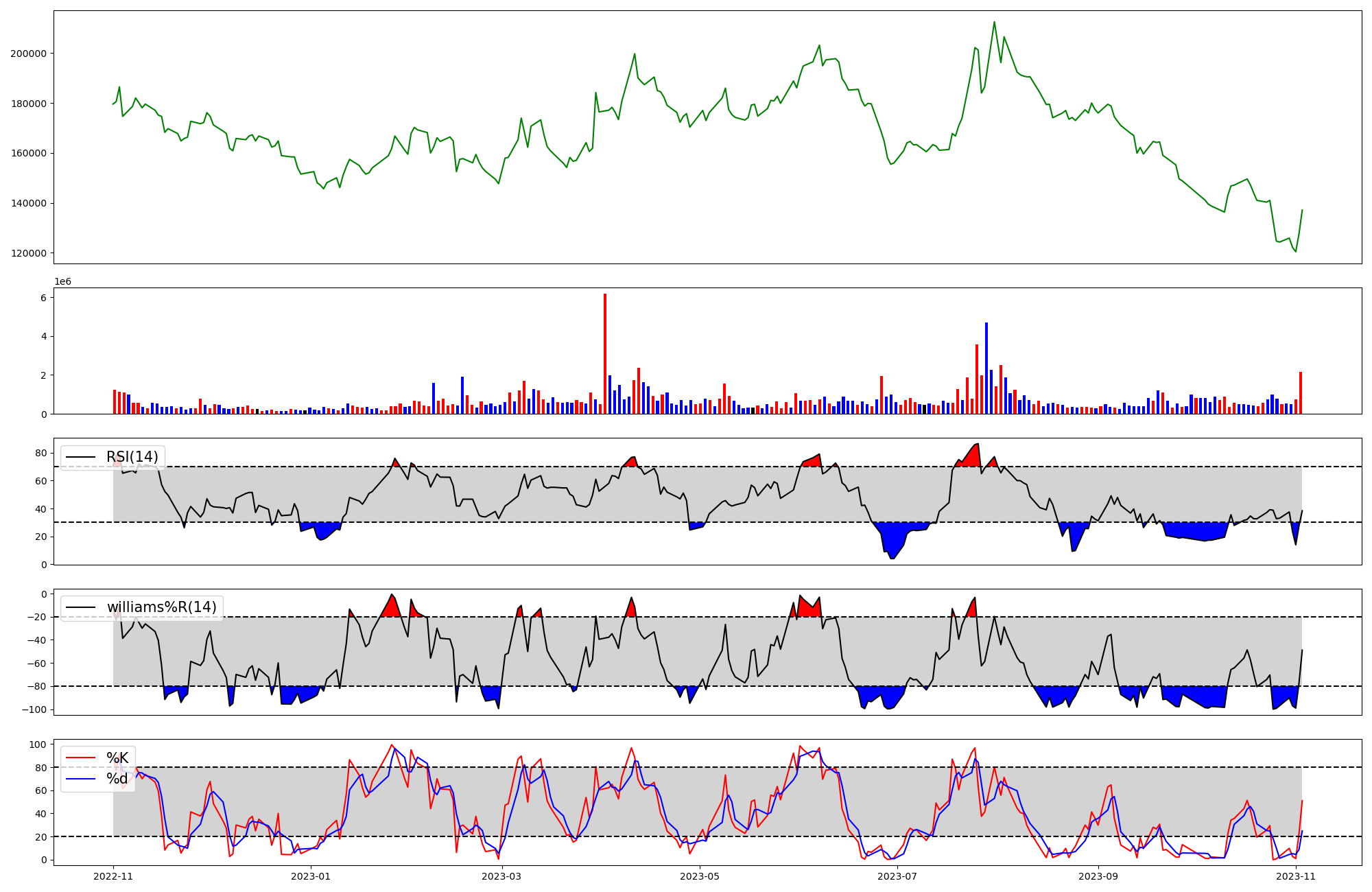Click the RSI(14) legend label
The width and height of the screenshot is (1372, 892).
tap(132, 457)
